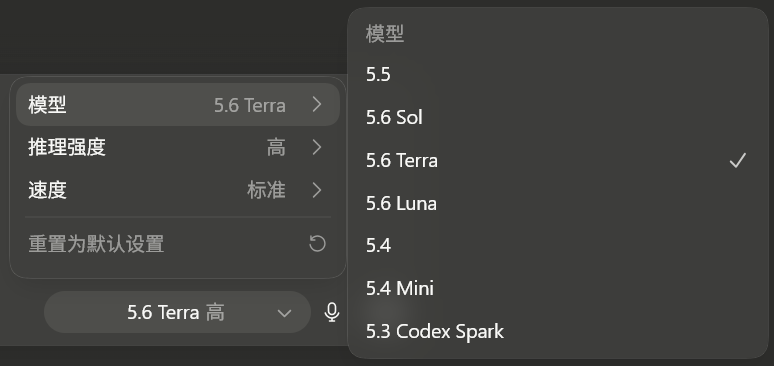Viewport: 774px width, 366px height.
Task: Expand the 推理强度 reasoning effort setting
Action: pyautogui.click(x=178, y=147)
